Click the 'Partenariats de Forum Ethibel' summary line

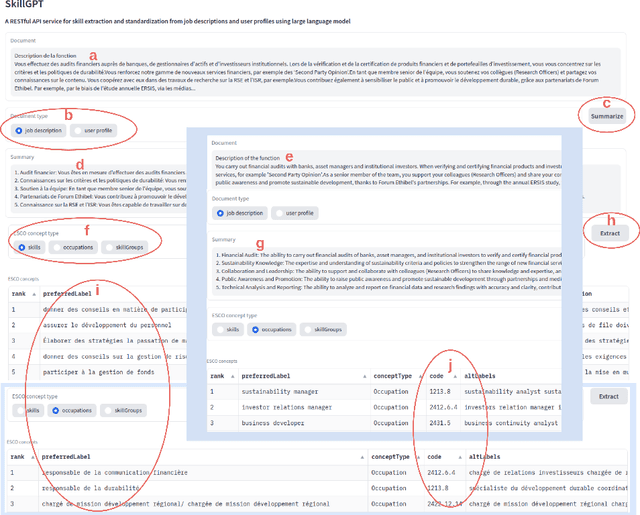[x=100, y=197]
